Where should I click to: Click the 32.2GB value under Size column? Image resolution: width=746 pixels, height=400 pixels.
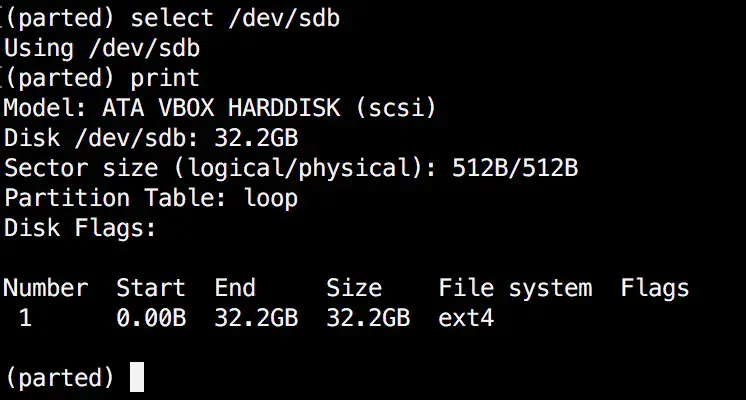[x=368, y=318]
